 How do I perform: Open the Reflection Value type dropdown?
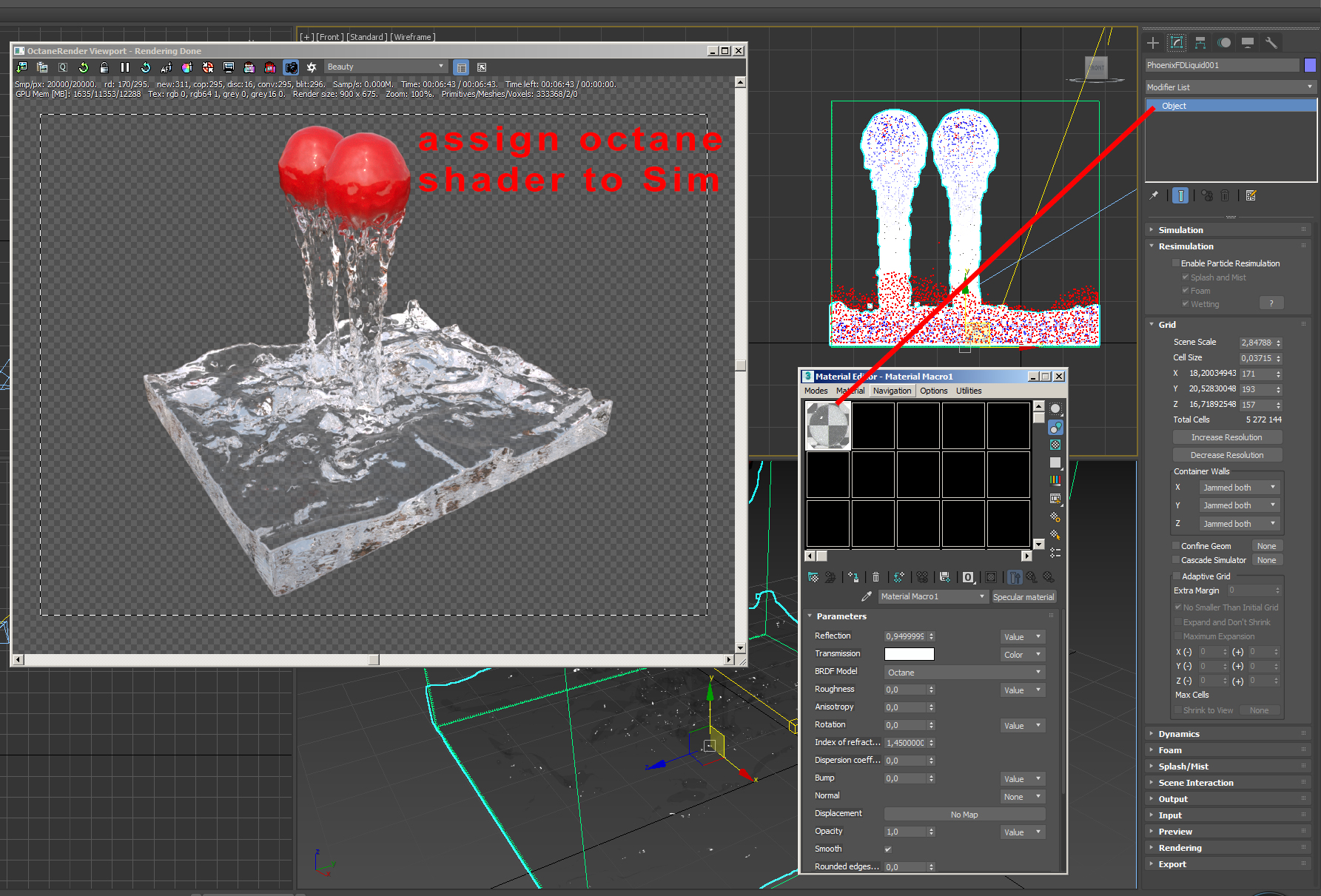pyautogui.click(x=1022, y=637)
